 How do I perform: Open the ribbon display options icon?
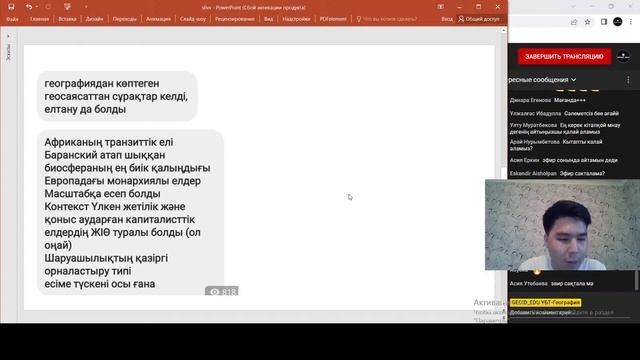coord(440,7)
